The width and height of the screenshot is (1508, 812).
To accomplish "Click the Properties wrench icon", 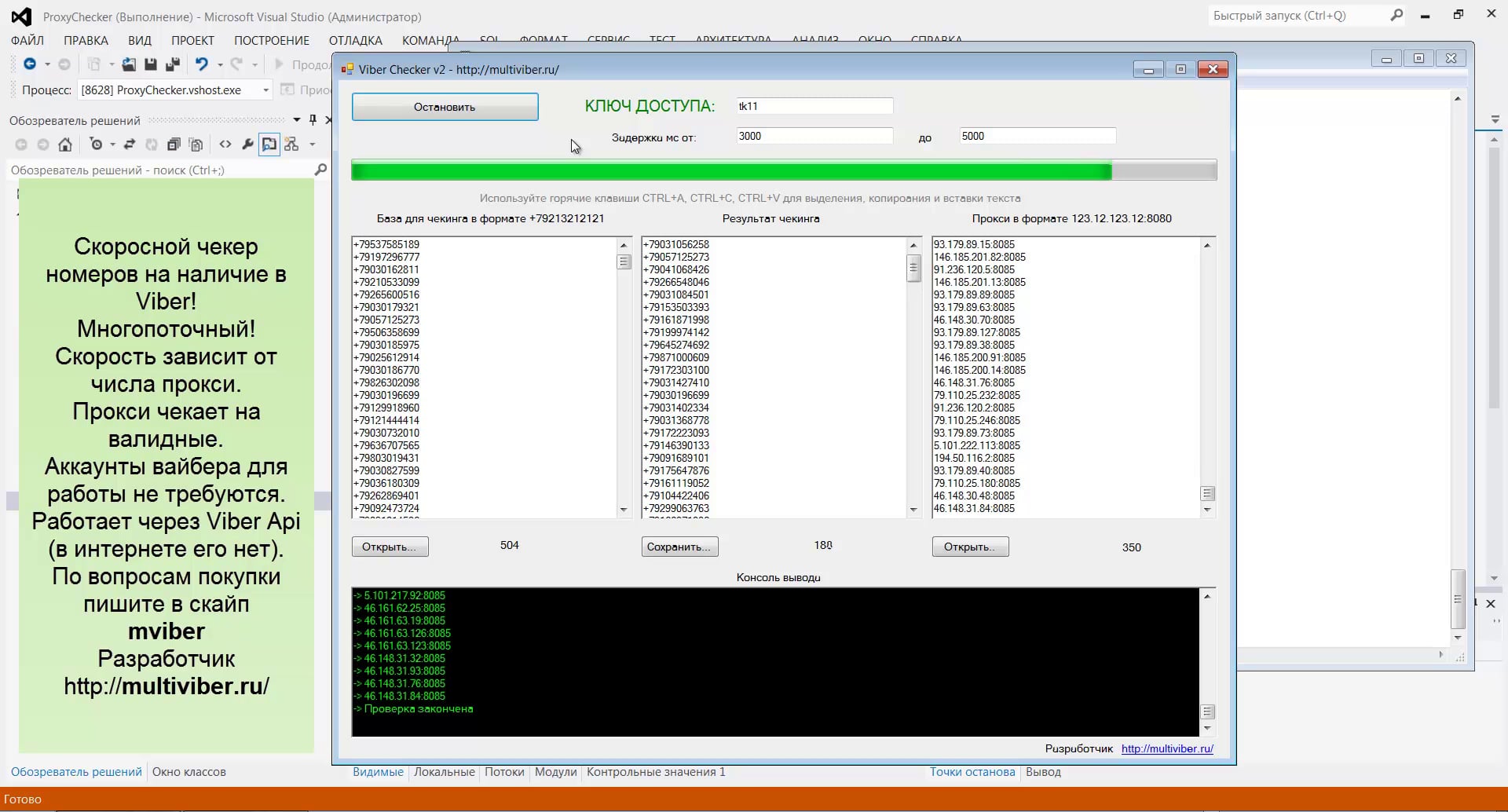I will tap(247, 144).
